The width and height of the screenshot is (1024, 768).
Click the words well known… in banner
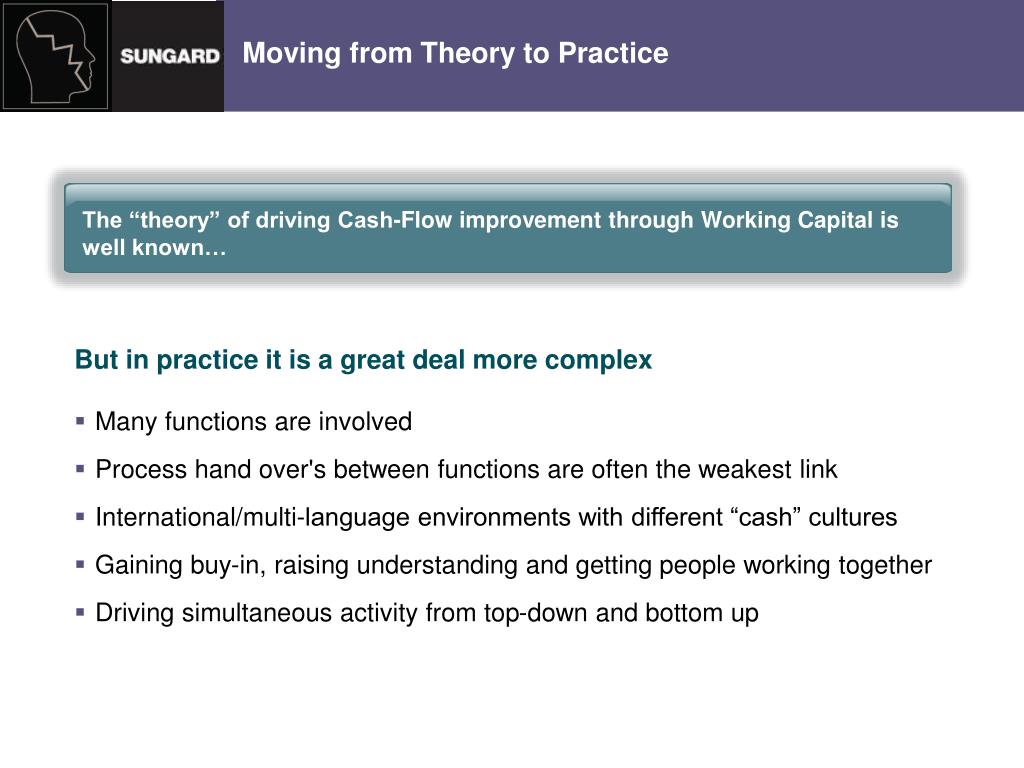click(154, 248)
